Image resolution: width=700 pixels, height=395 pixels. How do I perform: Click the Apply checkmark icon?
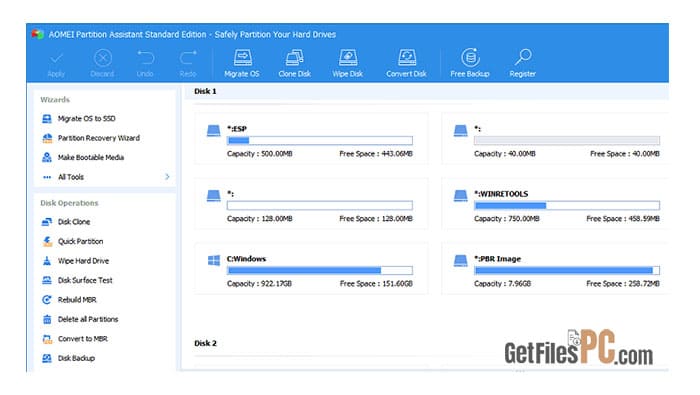pyautogui.click(x=56, y=58)
